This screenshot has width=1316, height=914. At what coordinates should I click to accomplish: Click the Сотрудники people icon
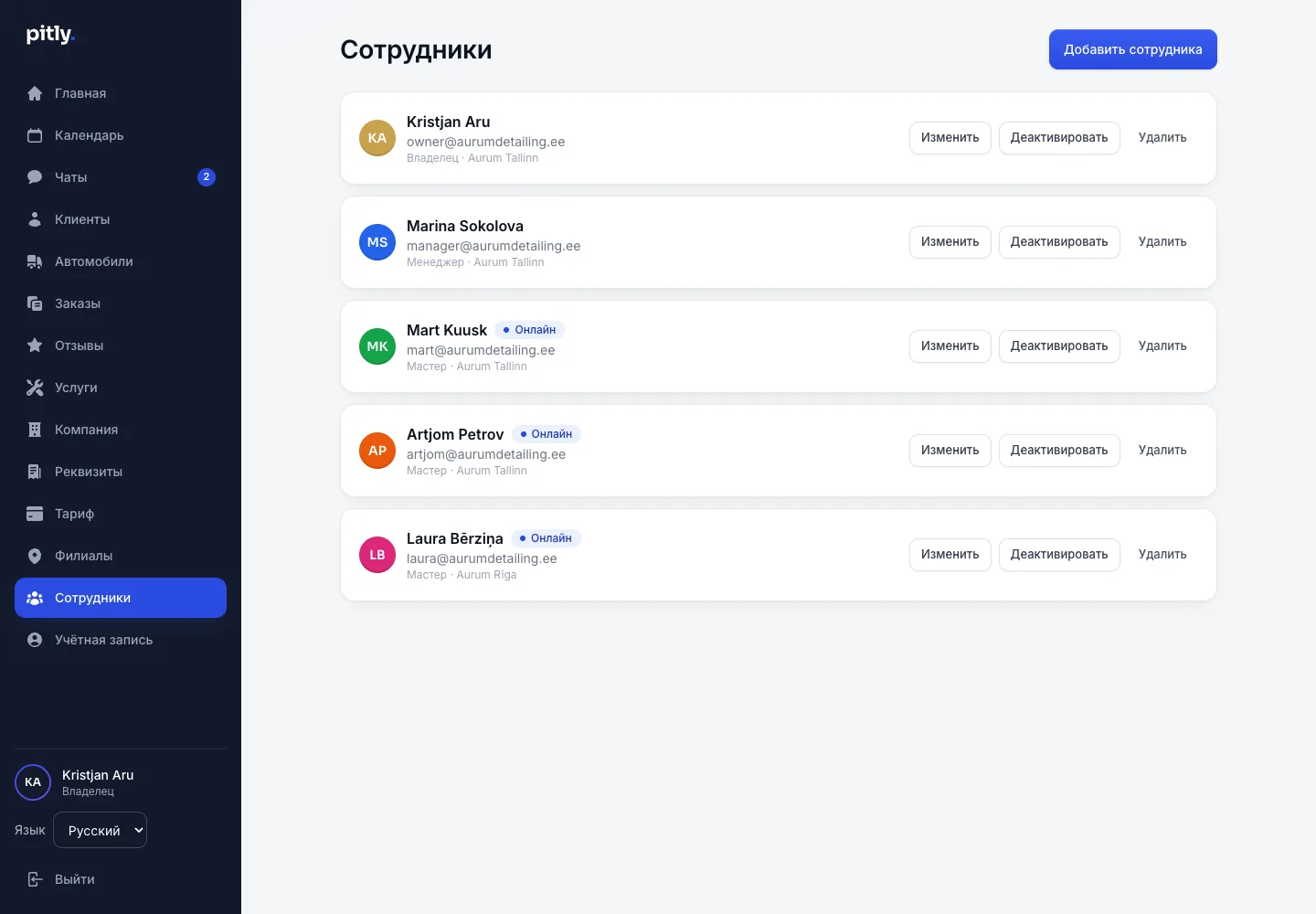coord(35,598)
